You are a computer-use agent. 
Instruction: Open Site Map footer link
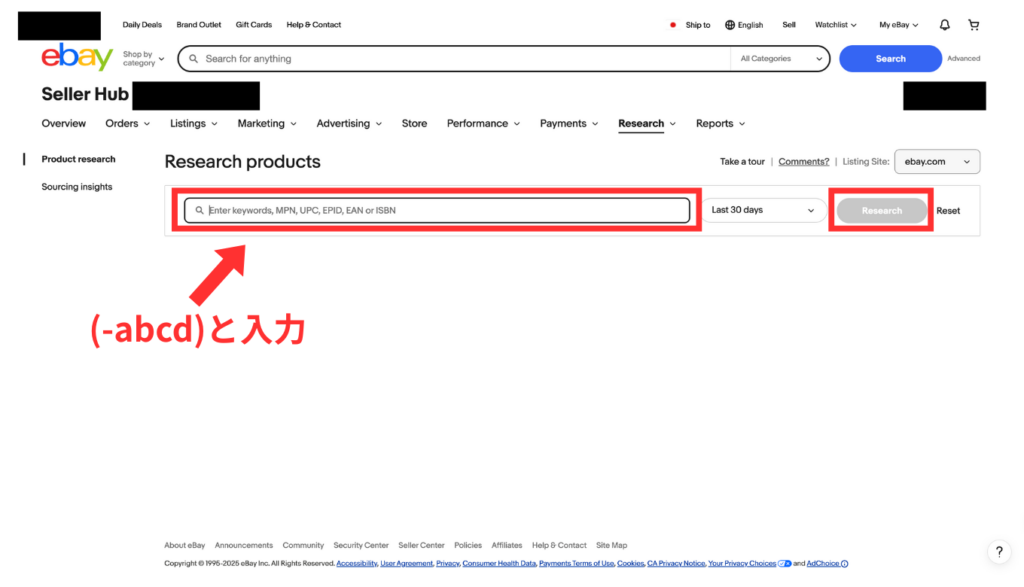point(611,545)
